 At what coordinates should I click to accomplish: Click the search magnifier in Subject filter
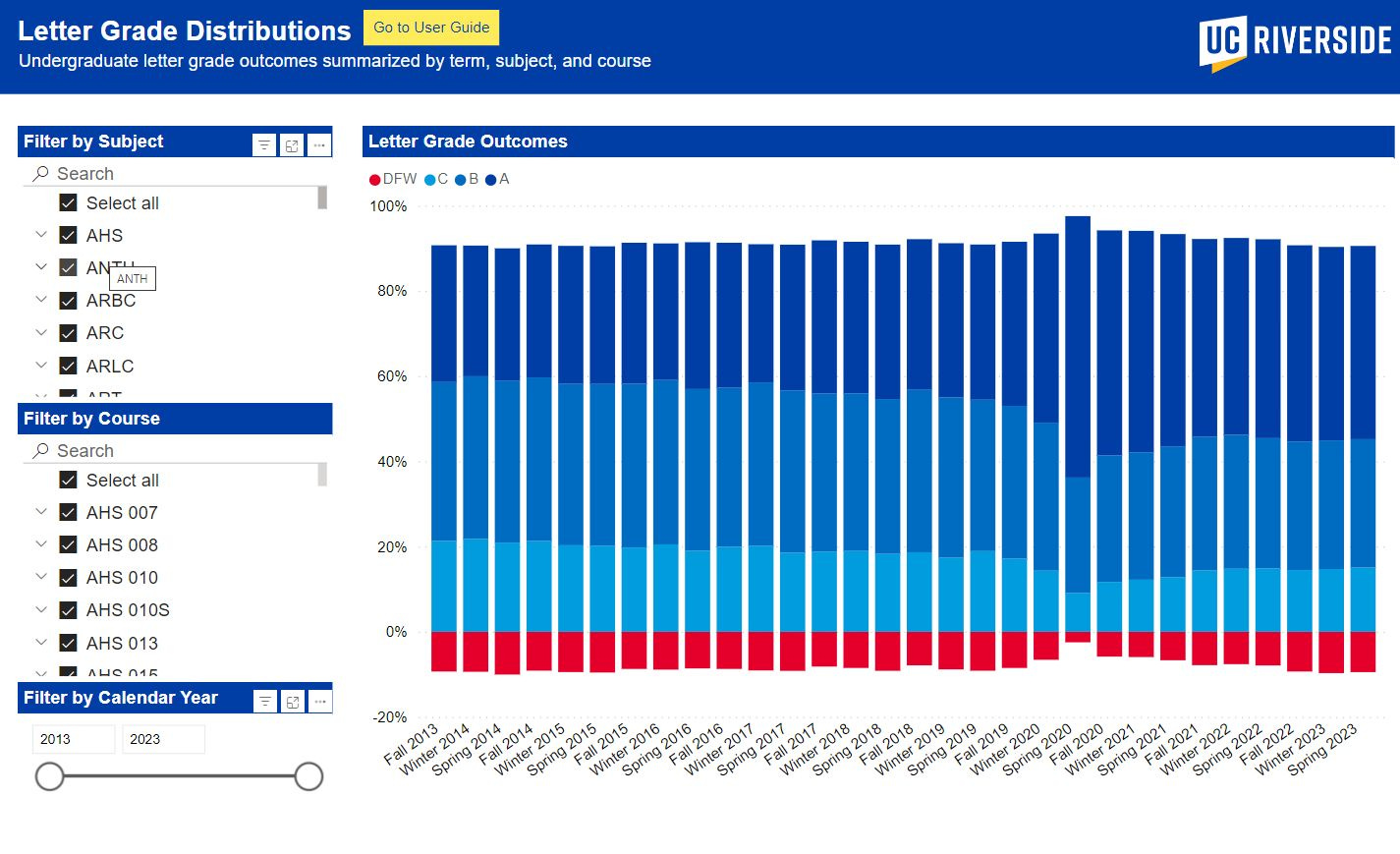39,173
